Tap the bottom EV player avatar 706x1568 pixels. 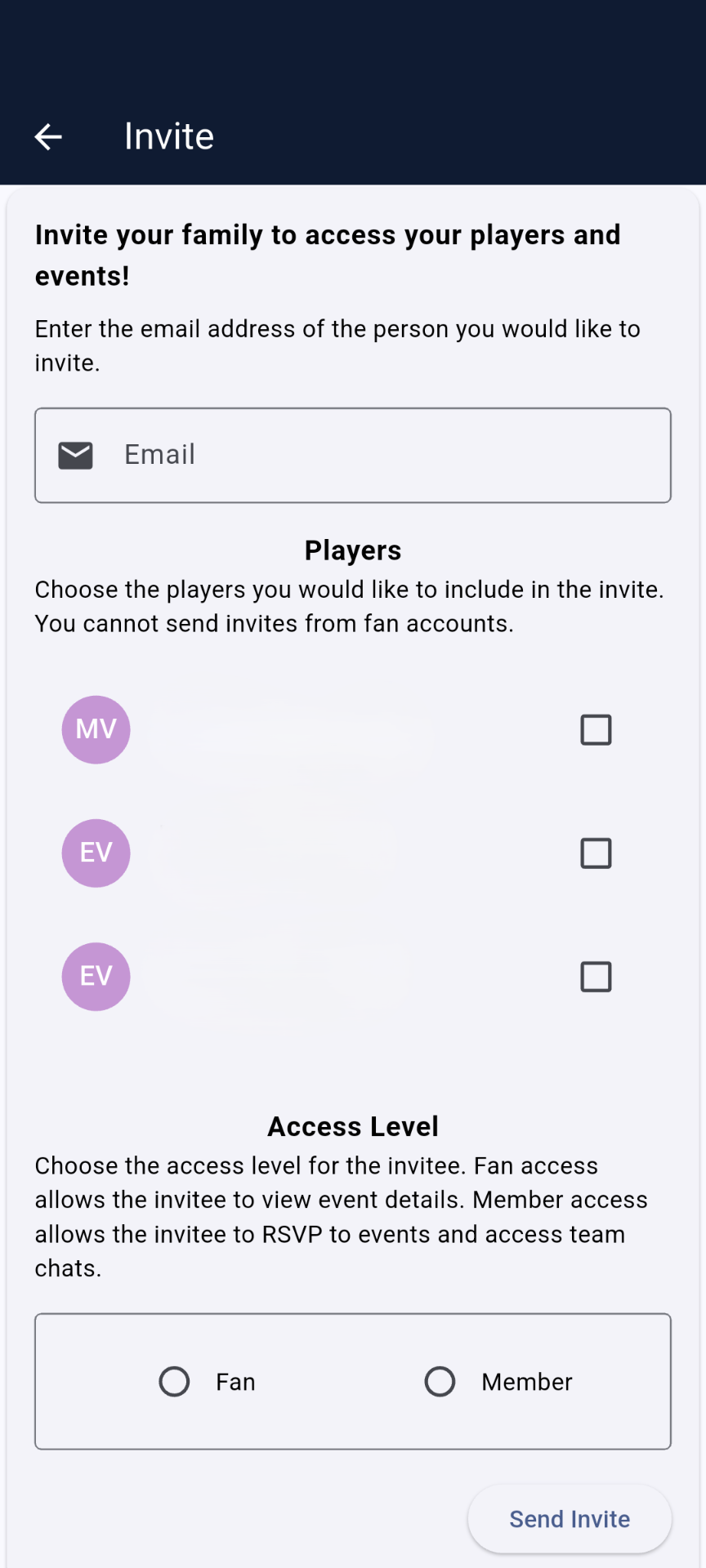point(96,976)
